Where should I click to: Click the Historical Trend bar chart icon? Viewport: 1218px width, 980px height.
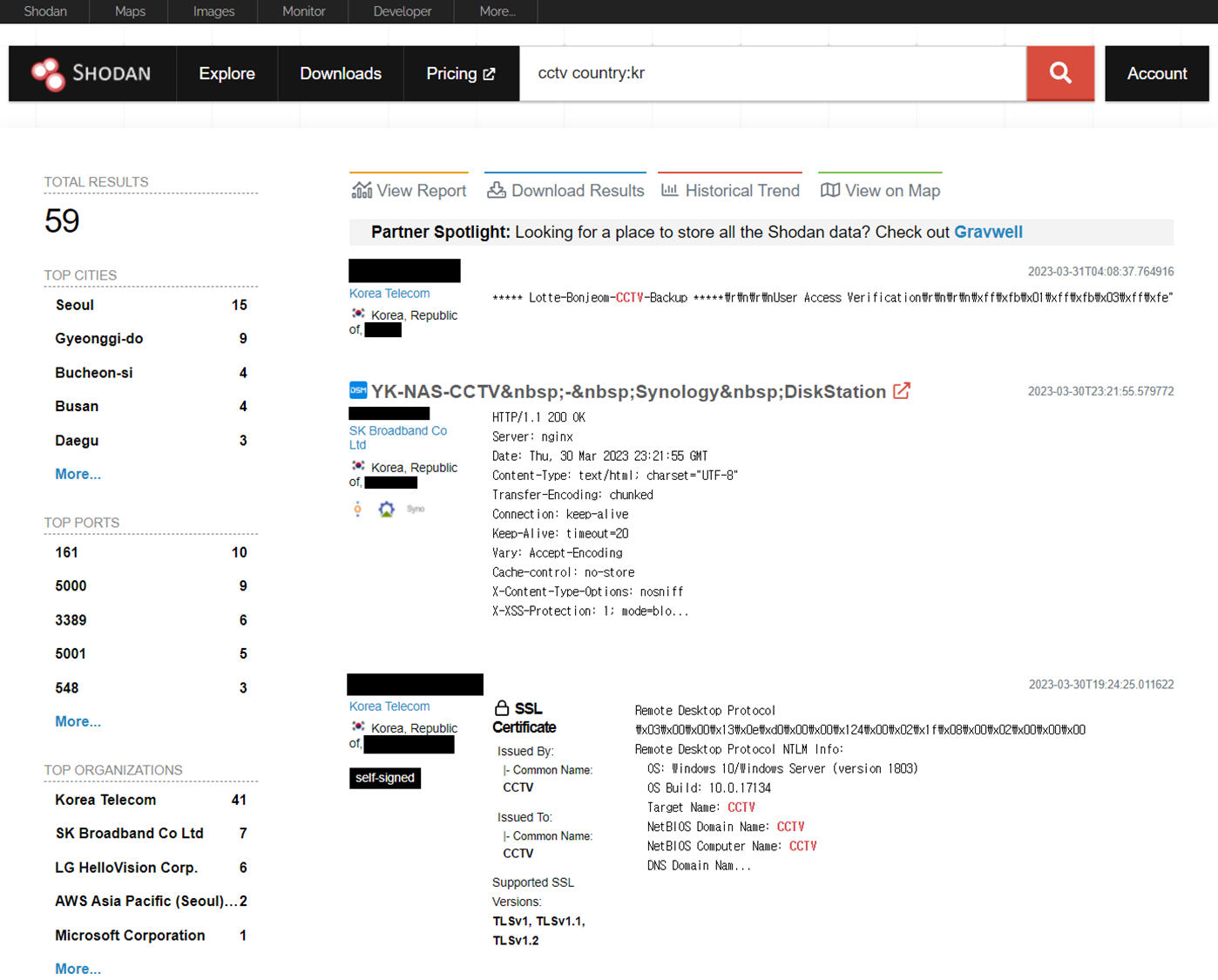pos(669,190)
